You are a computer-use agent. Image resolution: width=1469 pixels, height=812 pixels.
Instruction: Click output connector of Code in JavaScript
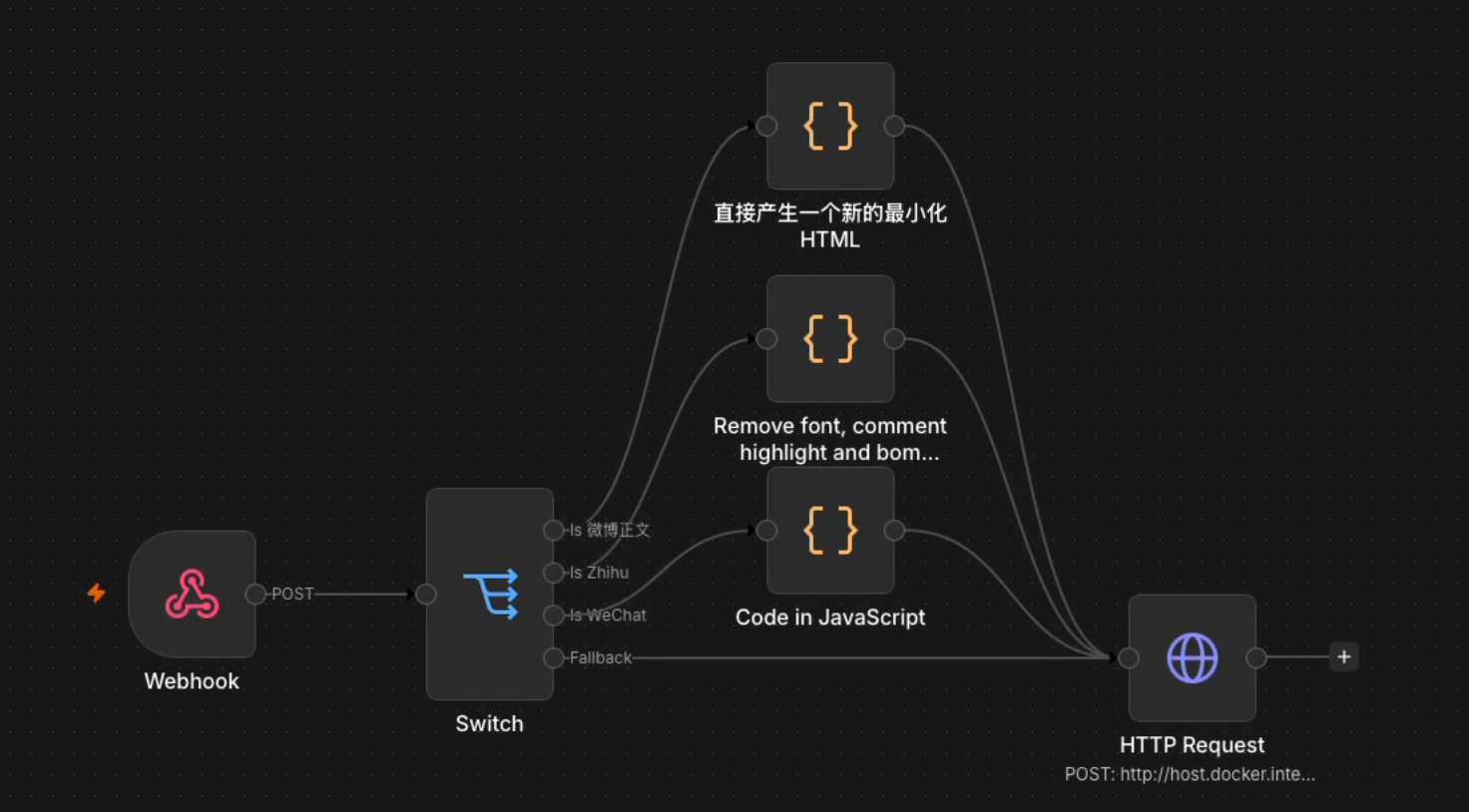click(894, 530)
